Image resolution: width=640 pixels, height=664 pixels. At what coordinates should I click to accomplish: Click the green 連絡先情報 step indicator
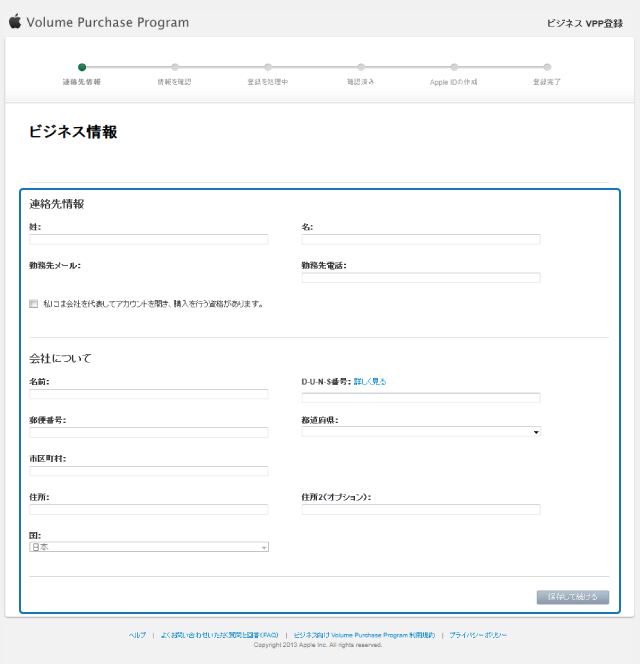click(x=82, y=67)
